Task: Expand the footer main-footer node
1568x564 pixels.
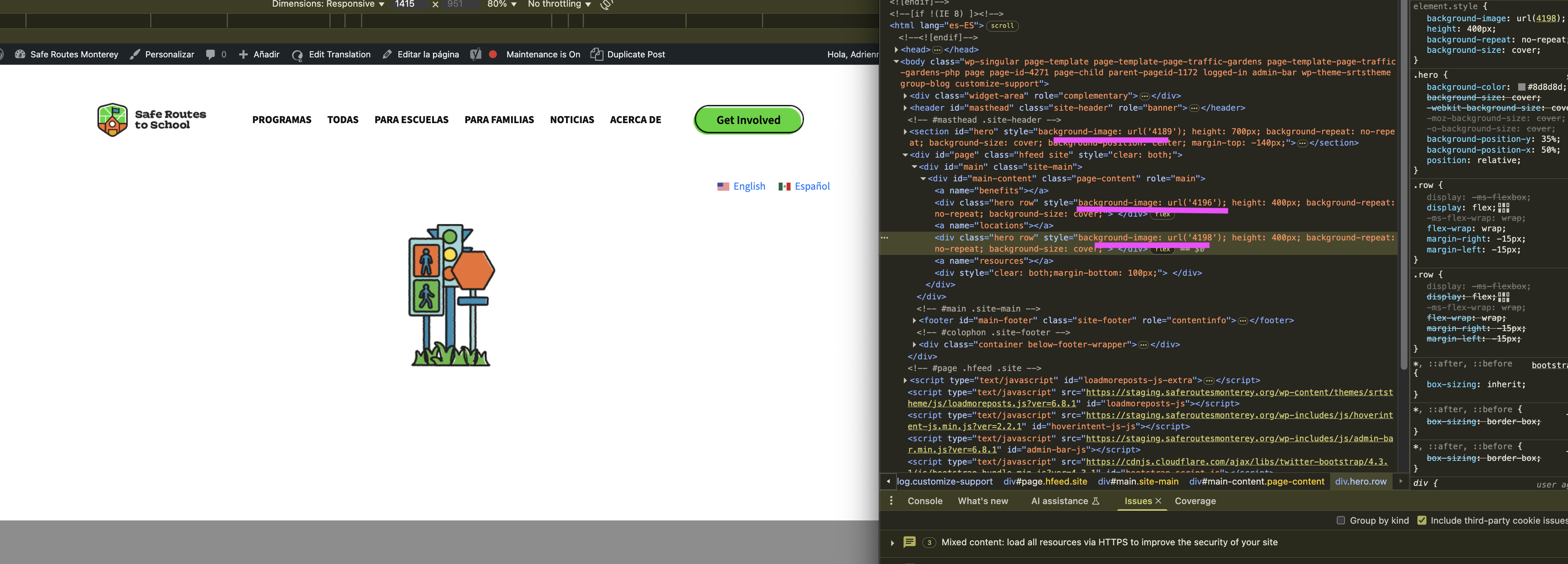Action: (914, 321)
